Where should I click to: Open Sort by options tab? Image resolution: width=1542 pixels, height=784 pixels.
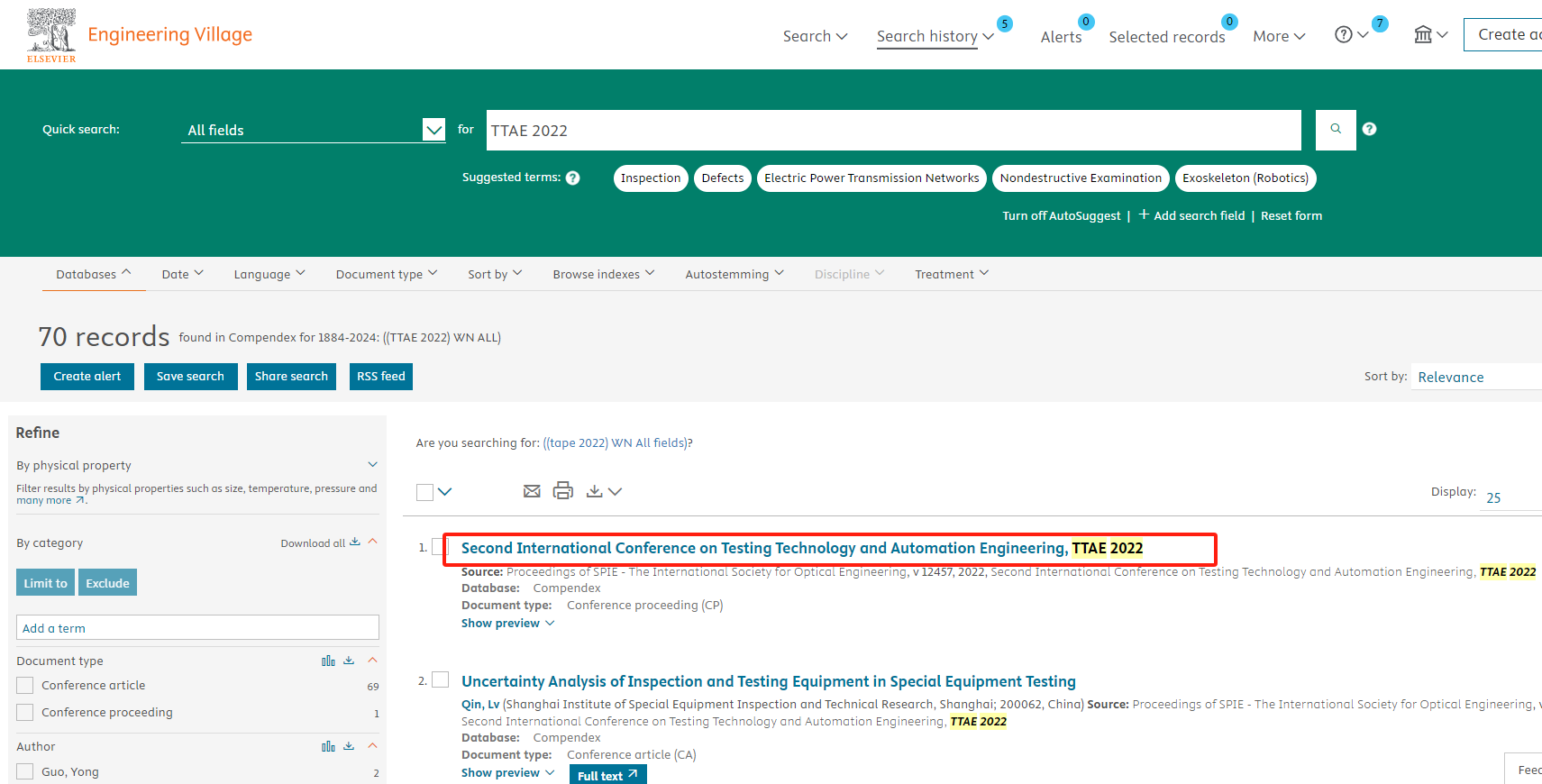point(495,274)
